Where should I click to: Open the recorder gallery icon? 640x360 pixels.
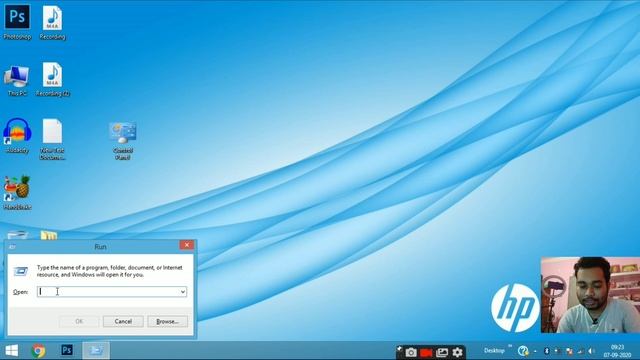[442, 352]
